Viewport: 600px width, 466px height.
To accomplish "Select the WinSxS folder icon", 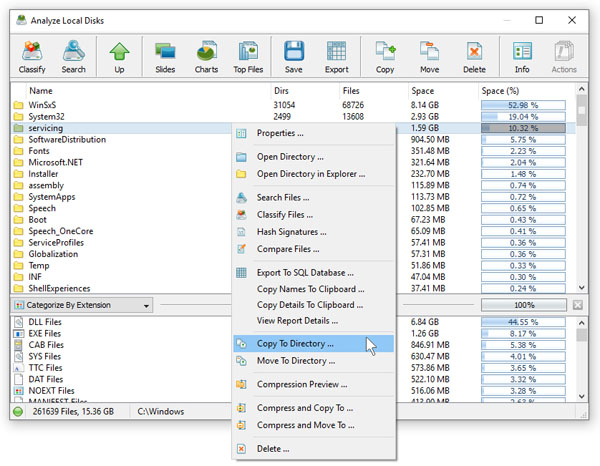I will pos(18,105).
